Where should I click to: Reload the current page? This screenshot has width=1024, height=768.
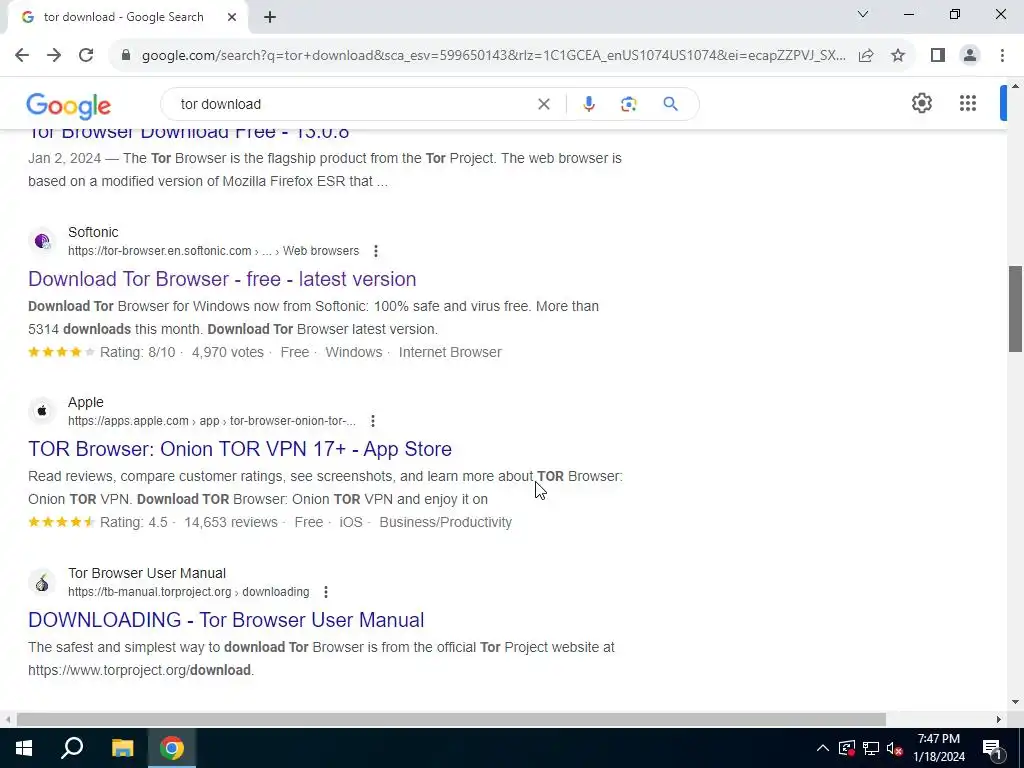(86, 55)
